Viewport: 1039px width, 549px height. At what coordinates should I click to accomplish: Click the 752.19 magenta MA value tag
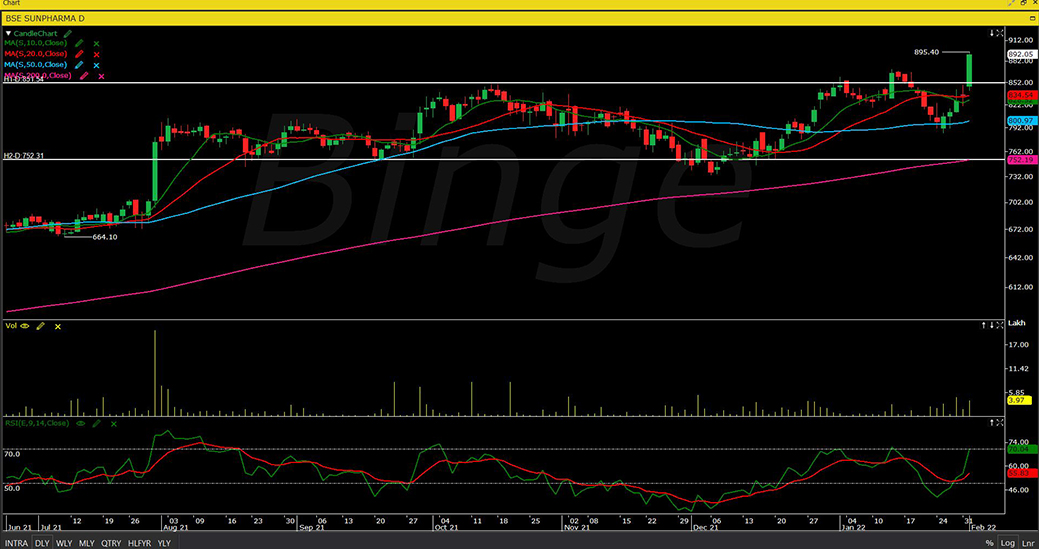pos(1021,160)
